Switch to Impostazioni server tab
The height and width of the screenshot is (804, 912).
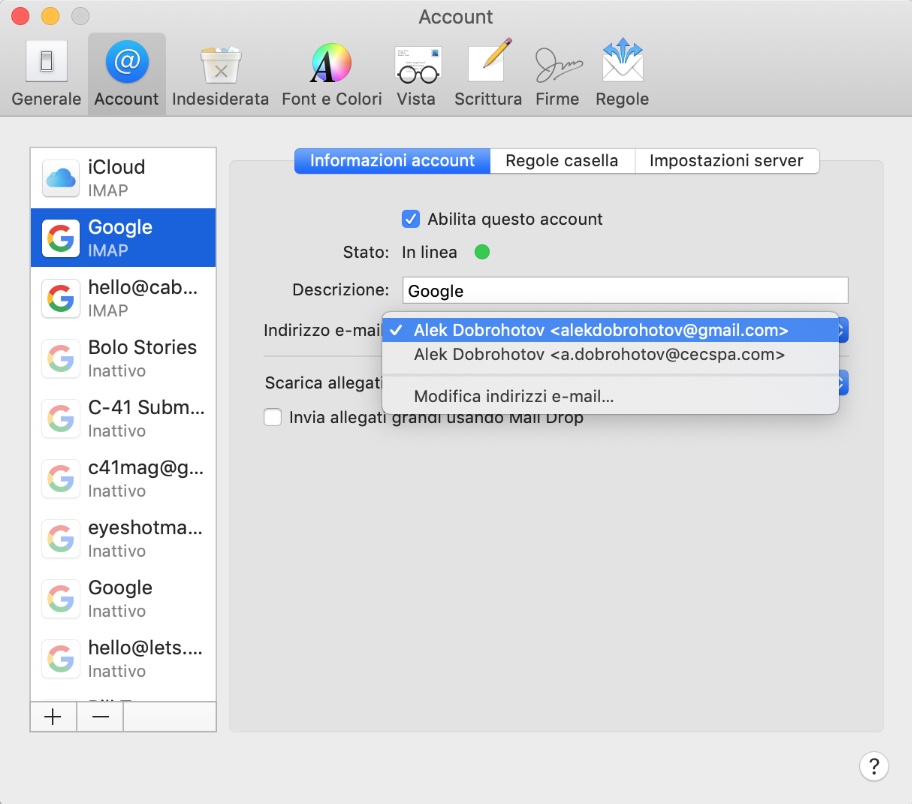click(726, 161)
